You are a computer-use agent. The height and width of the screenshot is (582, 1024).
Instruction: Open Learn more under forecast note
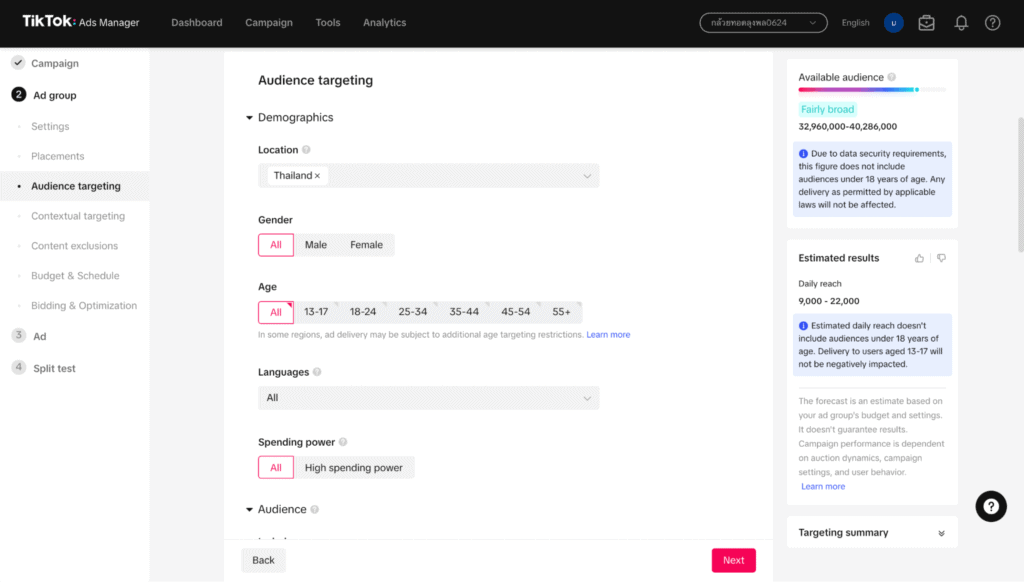823,487
